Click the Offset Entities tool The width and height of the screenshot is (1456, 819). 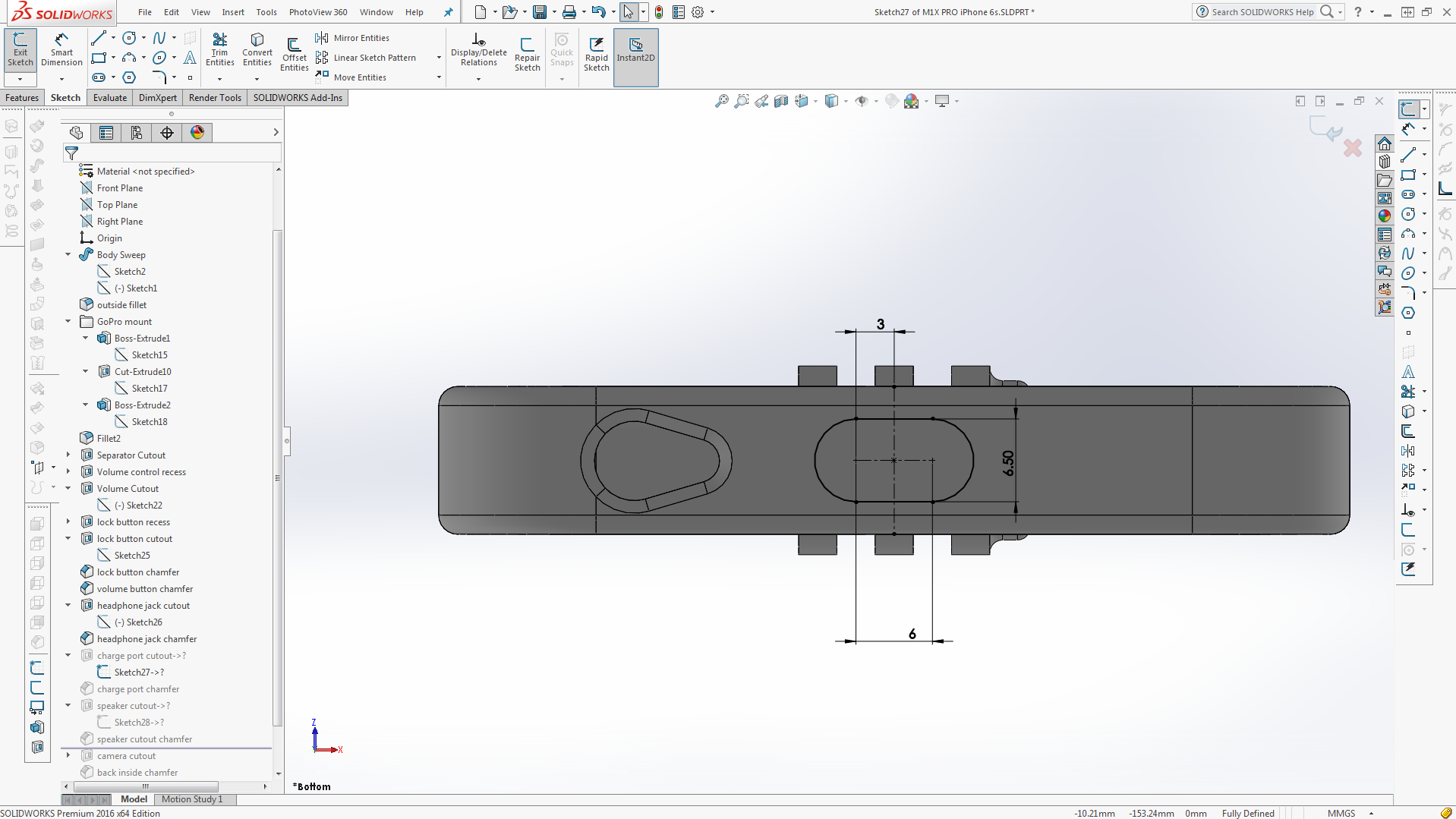tap(294, 55)
